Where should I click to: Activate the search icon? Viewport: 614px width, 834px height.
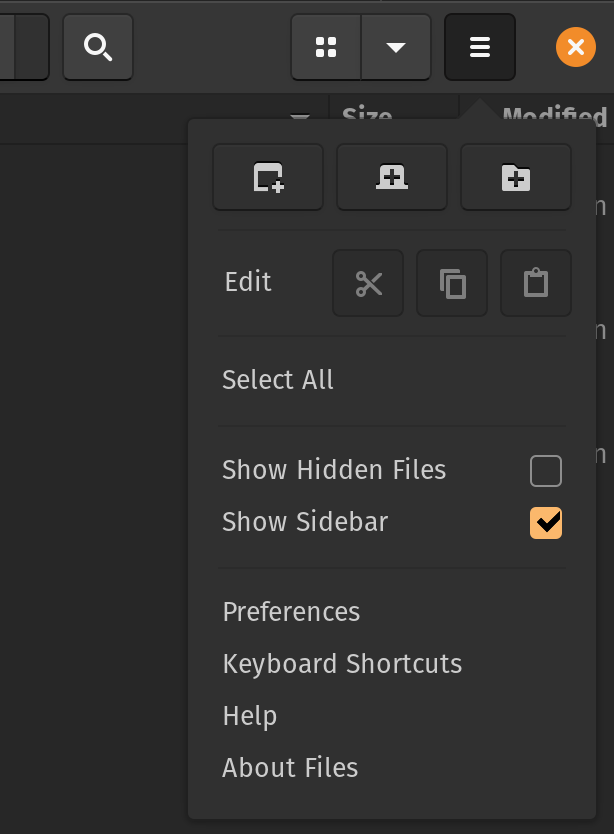click(97, 46)
